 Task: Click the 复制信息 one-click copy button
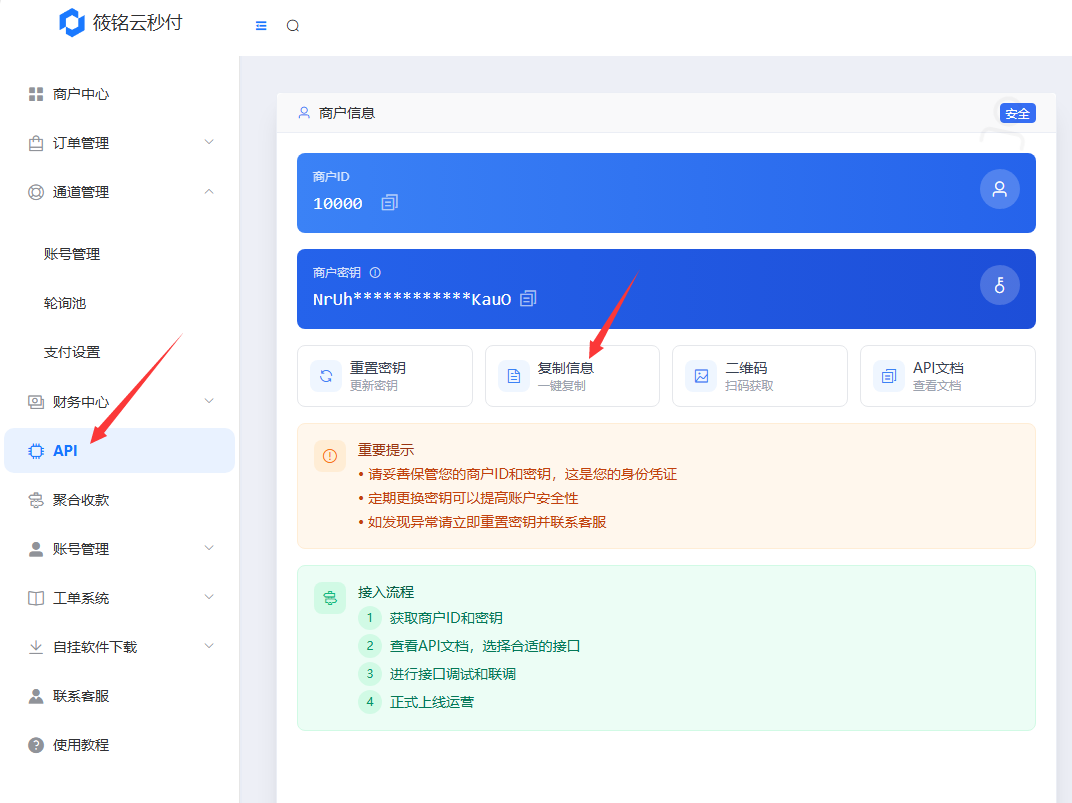[572, 376]
